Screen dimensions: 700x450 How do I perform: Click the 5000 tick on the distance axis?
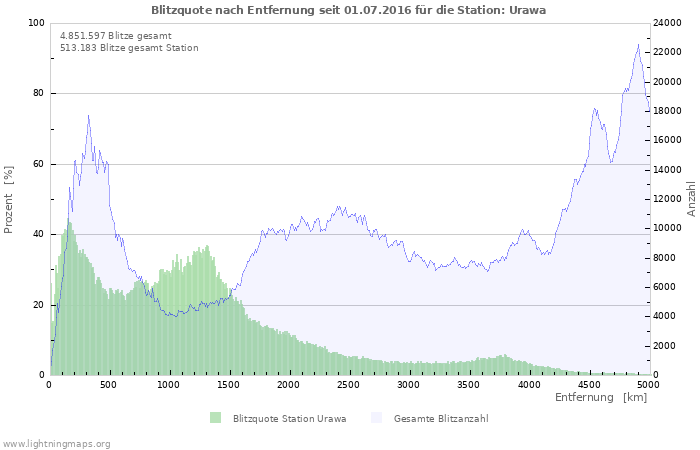648,384
